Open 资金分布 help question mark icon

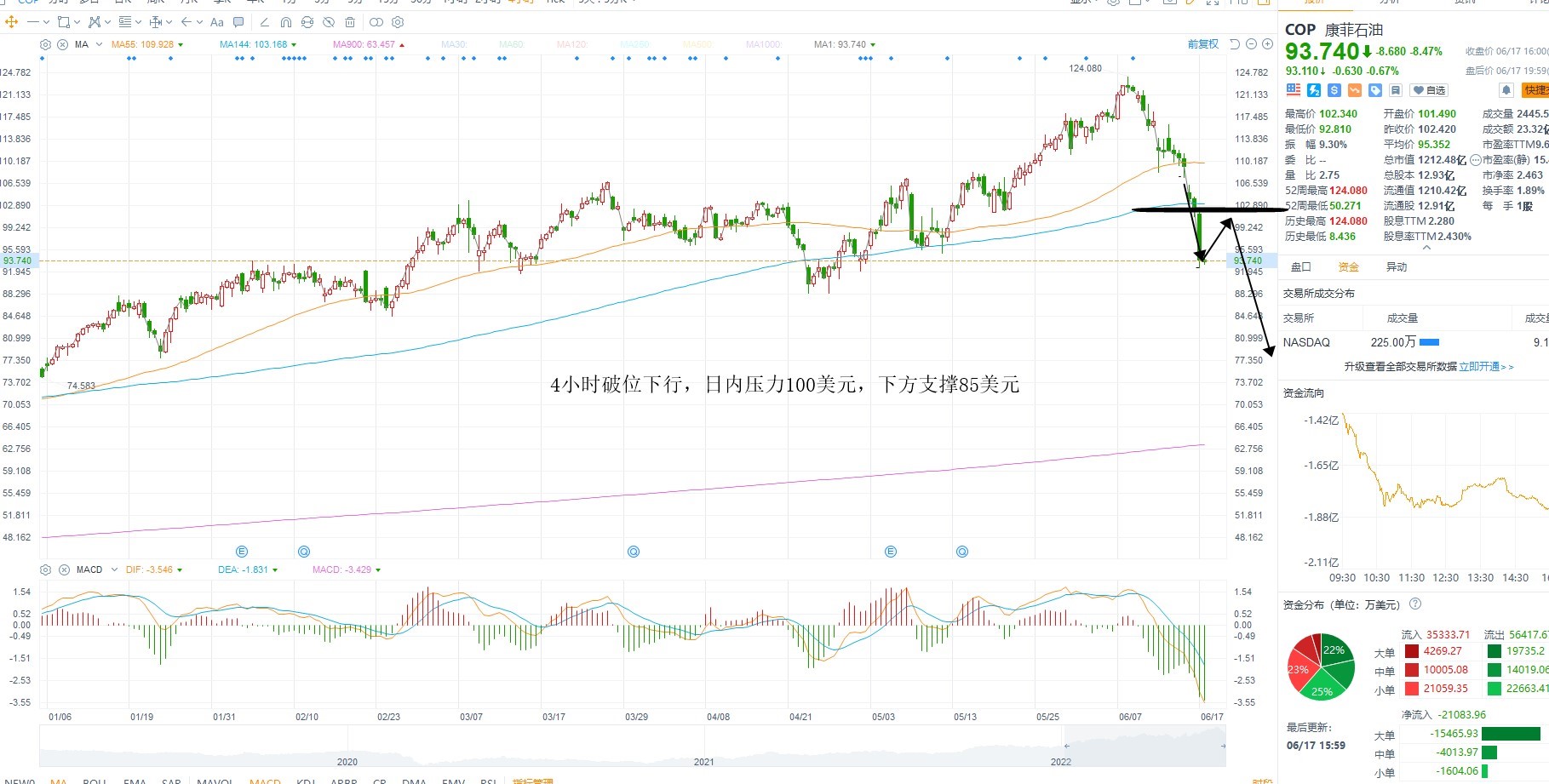[x=1415, y=604]
